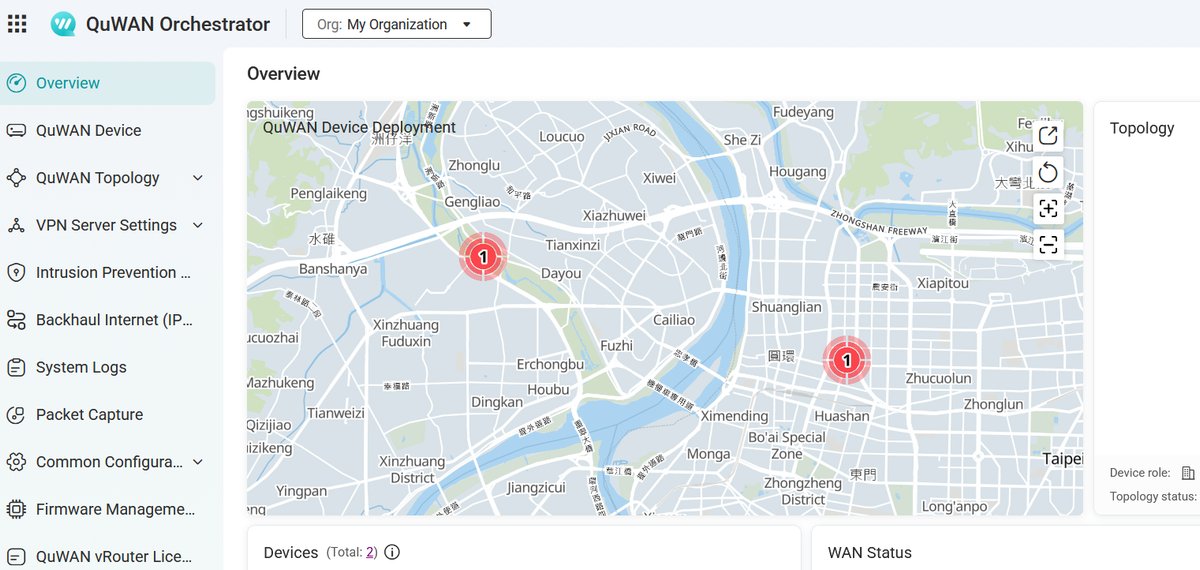Open map in external window icon
This screenshot has height=570, width=1200.
pyautogui.click(x=1048, y=136)
